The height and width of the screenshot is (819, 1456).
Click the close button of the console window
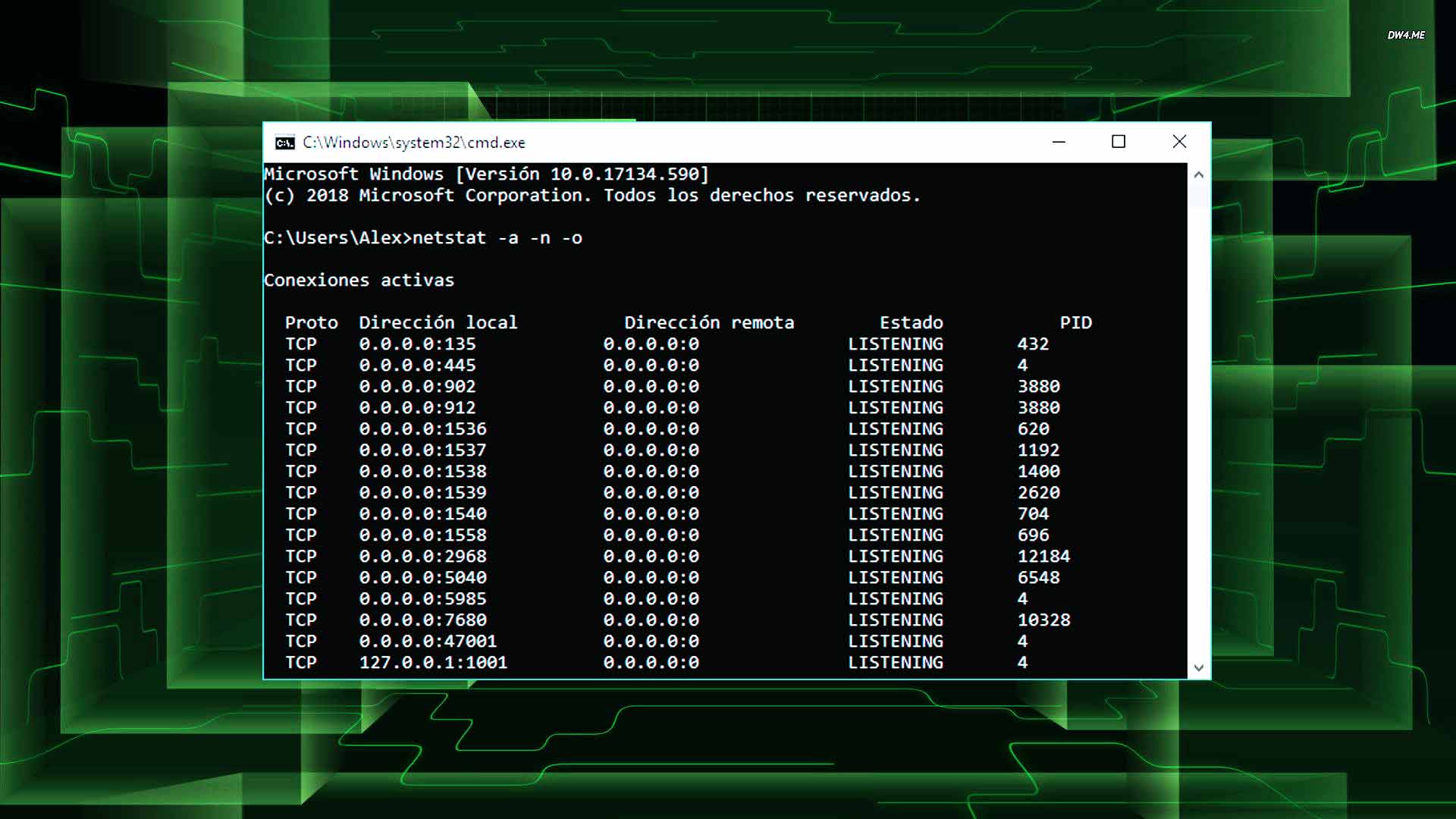tap(1179, 142)
